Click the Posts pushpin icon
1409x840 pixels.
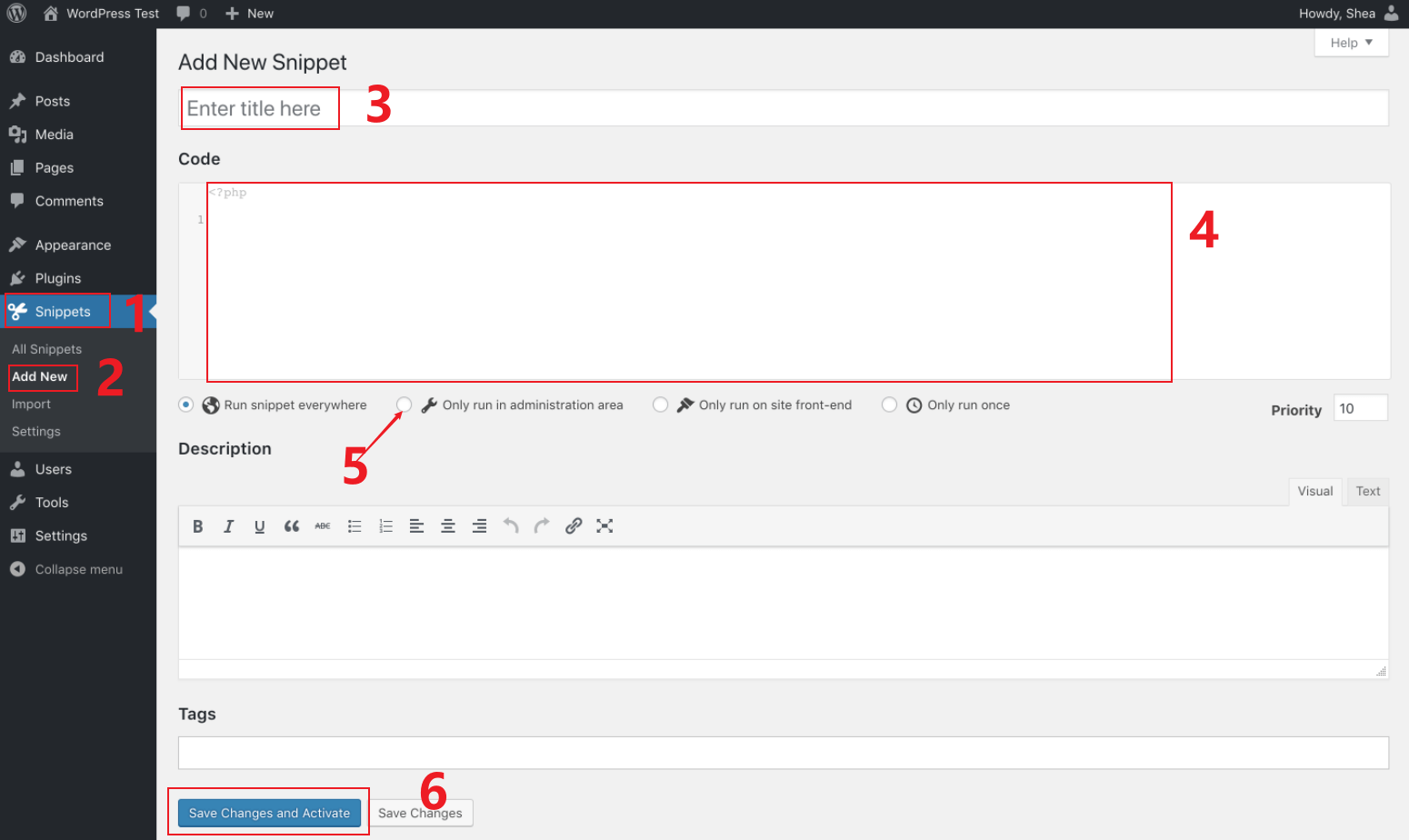(17, 101)
